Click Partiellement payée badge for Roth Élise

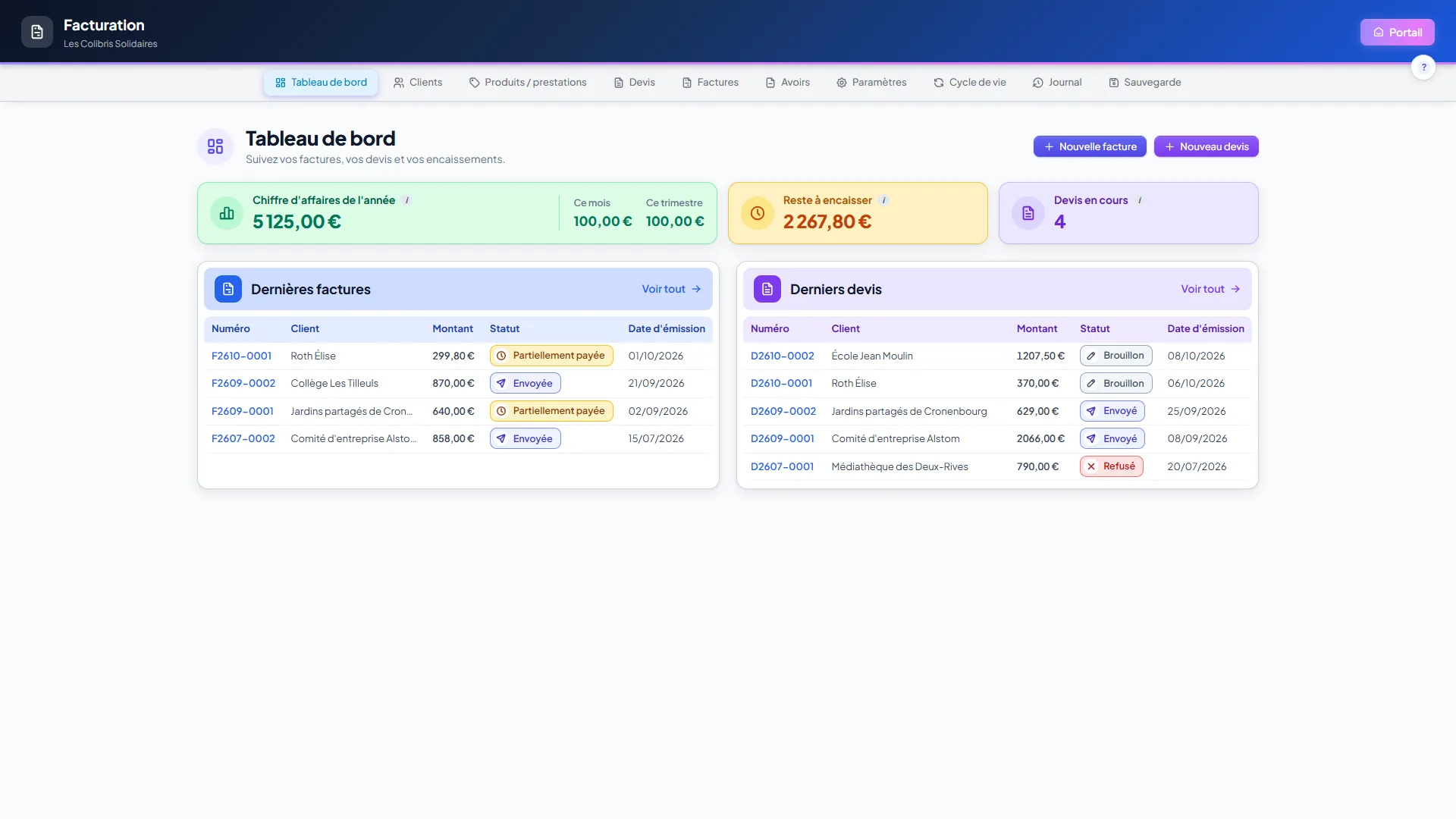pos(551,356)
